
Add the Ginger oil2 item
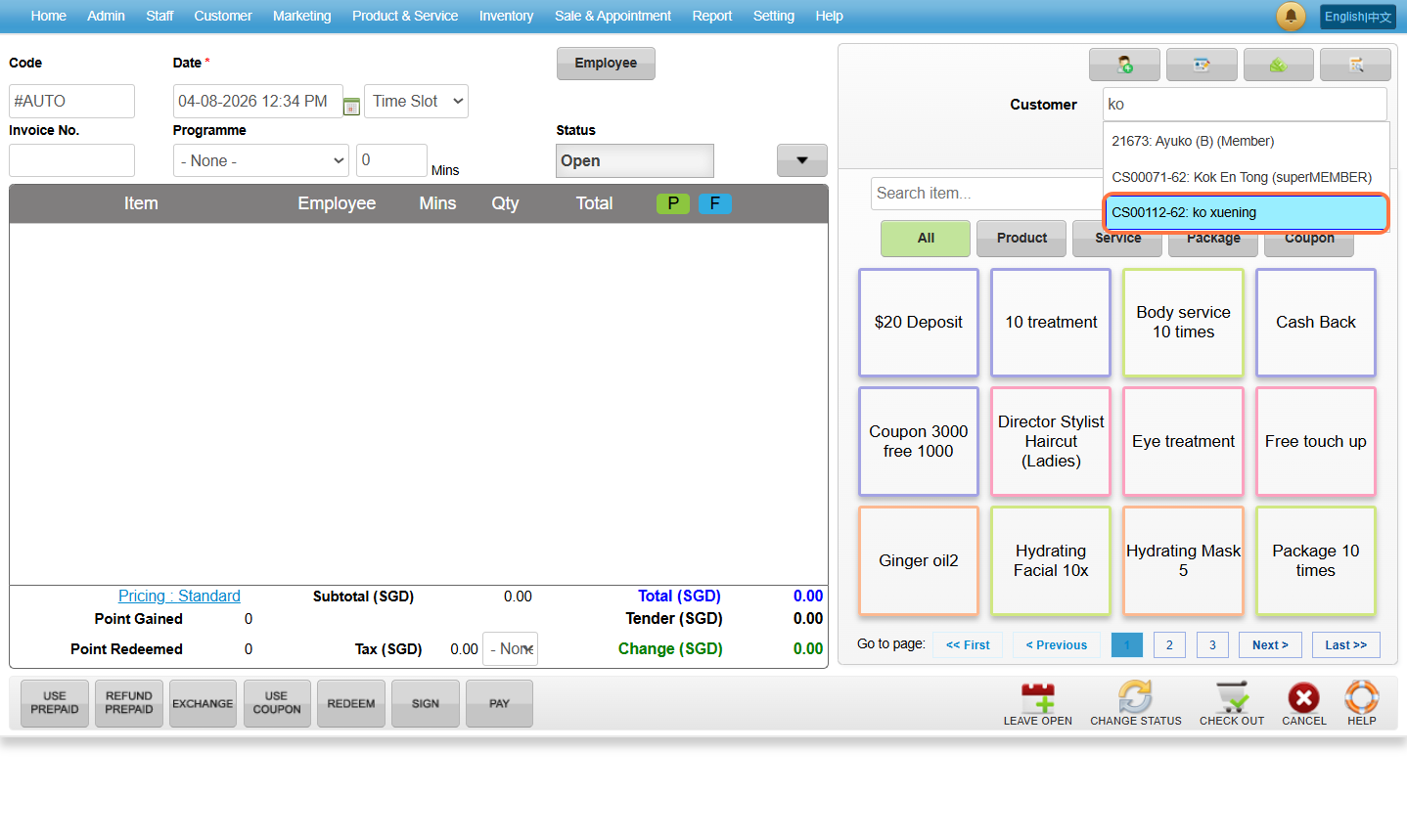point(919,561)
